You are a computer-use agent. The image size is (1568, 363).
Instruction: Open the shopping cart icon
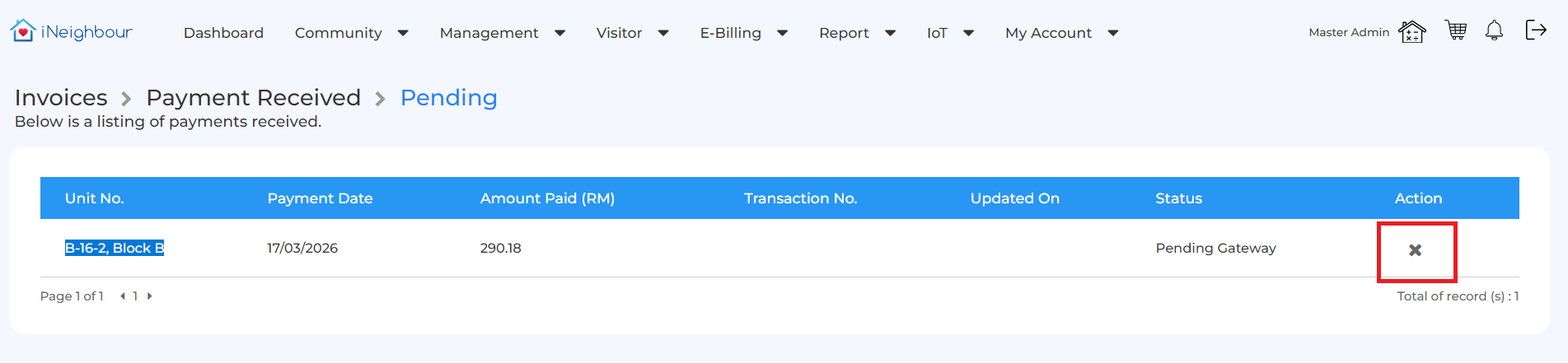point(1456,31)
